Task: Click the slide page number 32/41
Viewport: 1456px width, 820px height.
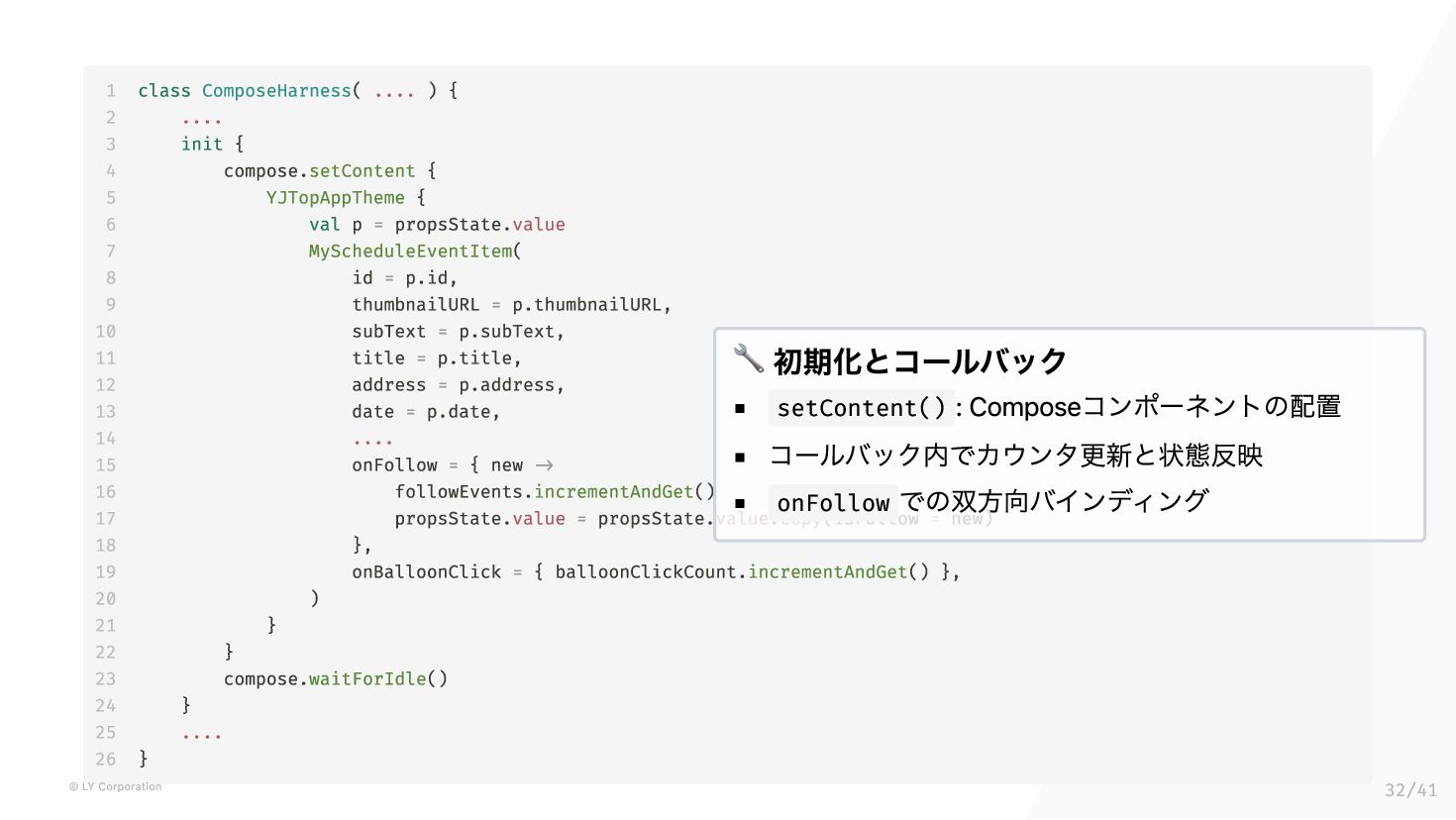Action: (x=1410, y=790)
